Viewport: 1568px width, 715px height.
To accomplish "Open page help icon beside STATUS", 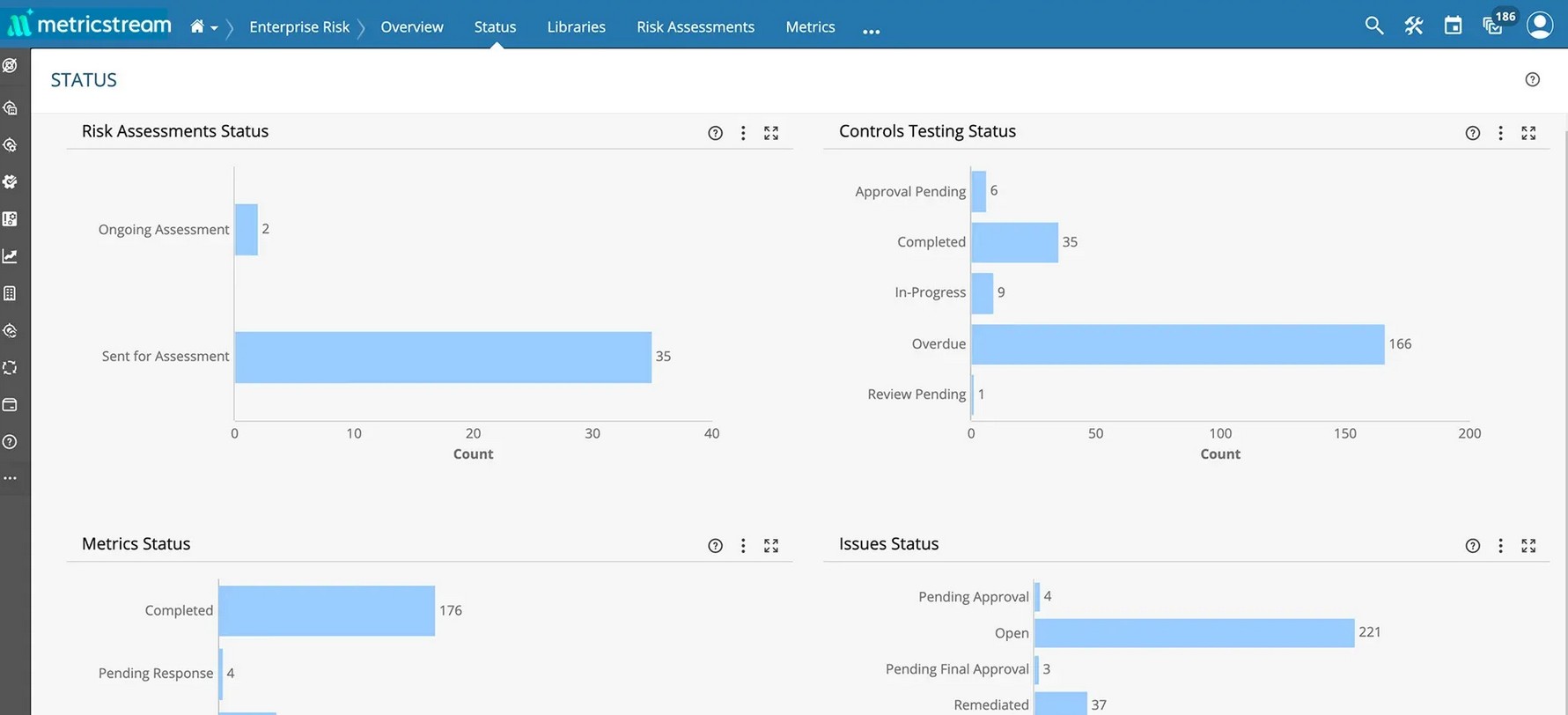I will (x=1532, y=80).
